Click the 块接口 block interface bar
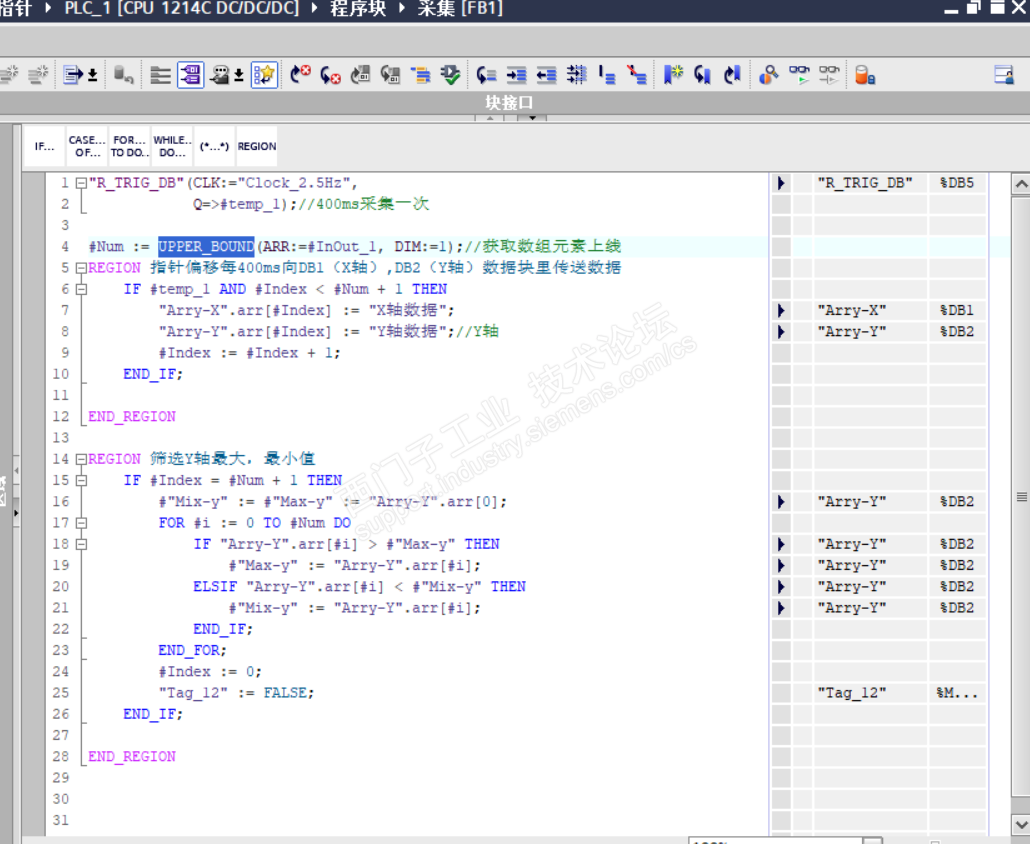This screenshot has width=1030, height=844. click(509, 102)
